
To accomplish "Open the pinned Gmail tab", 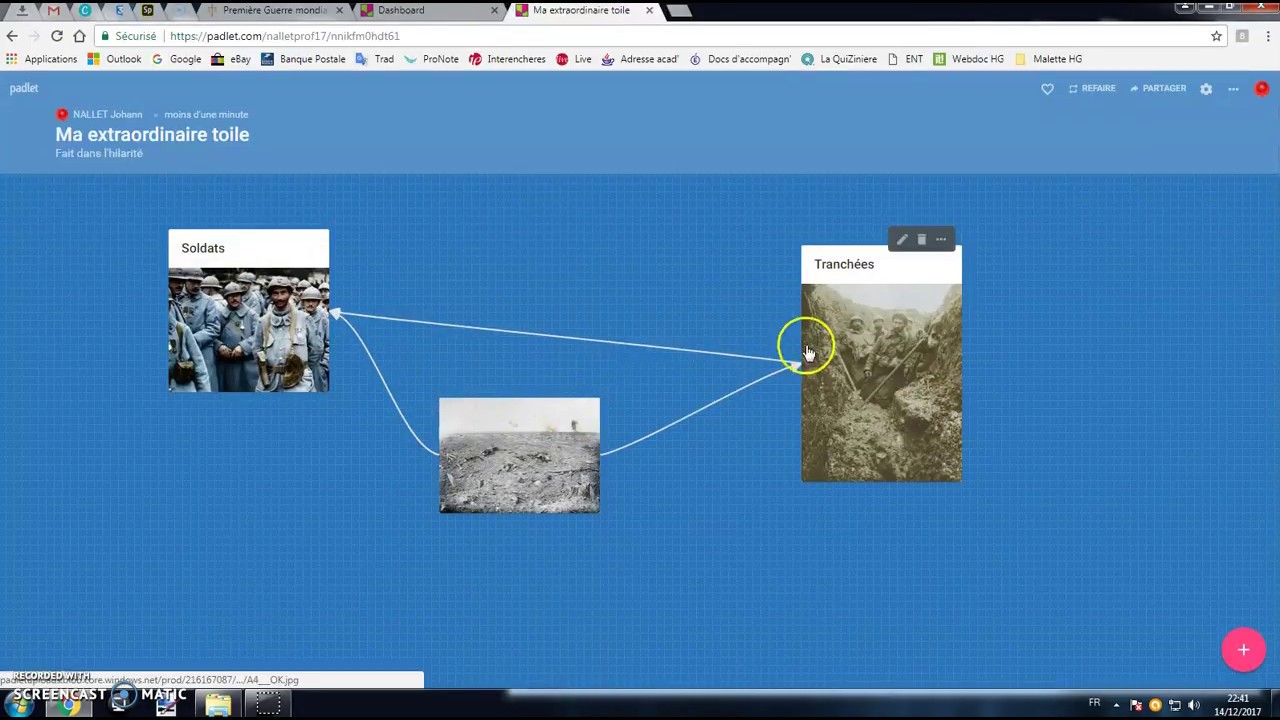I will (54, 10).
